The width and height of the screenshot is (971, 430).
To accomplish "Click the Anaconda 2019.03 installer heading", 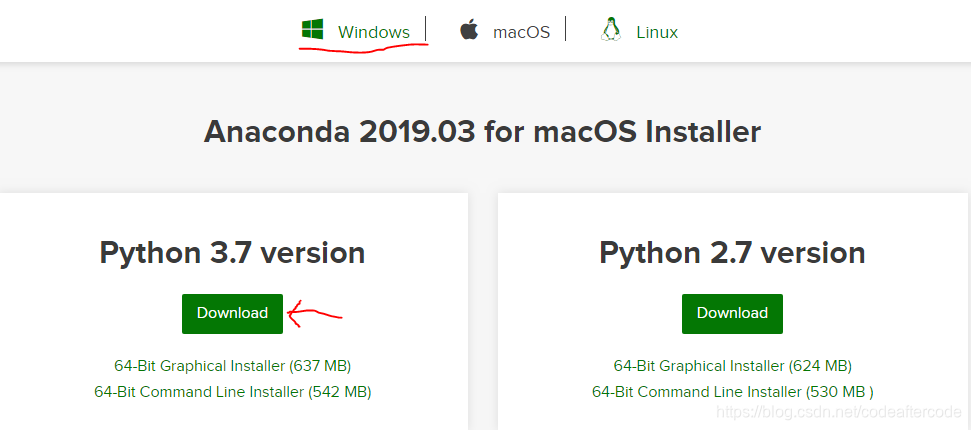I will [x=483, y=131].
